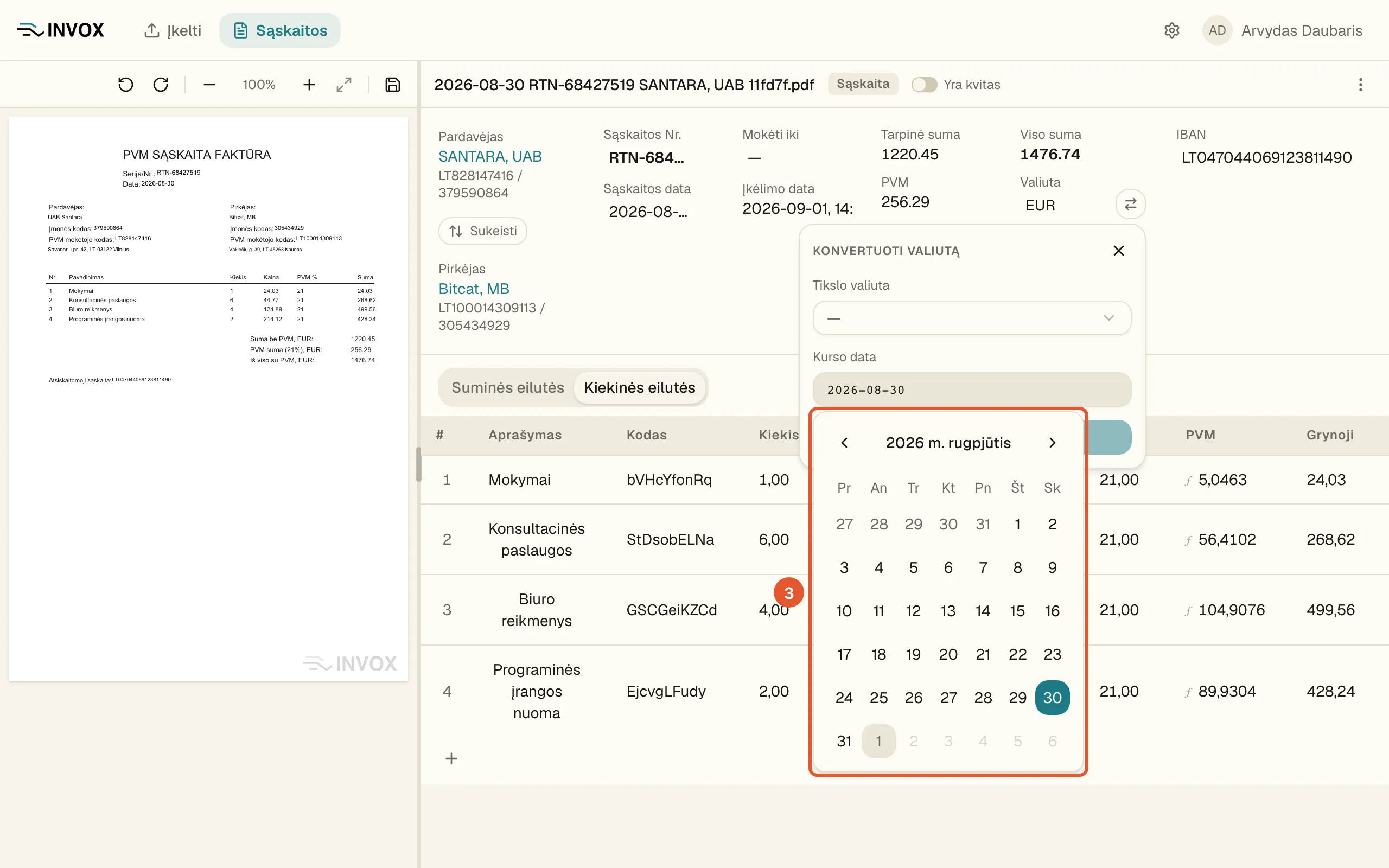Save the document with the disk icon
This screenshot has width=1389, height=868.
pyautogui.click(x=393, y=85)
